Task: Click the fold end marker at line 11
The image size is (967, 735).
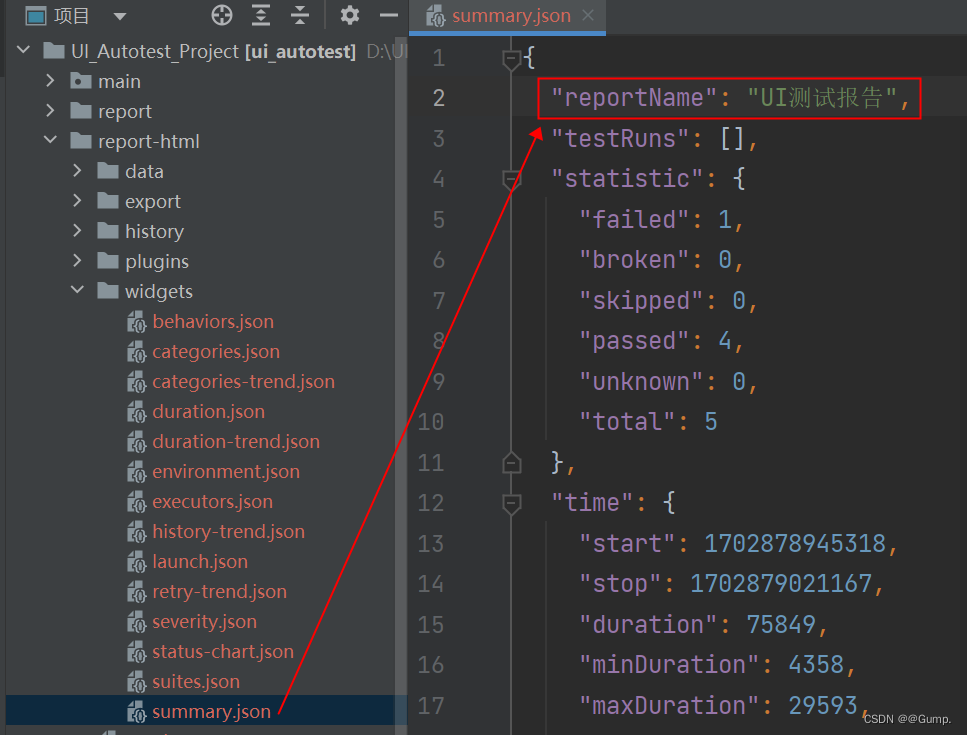Action: pyautogui.click(x=511, y=462)
